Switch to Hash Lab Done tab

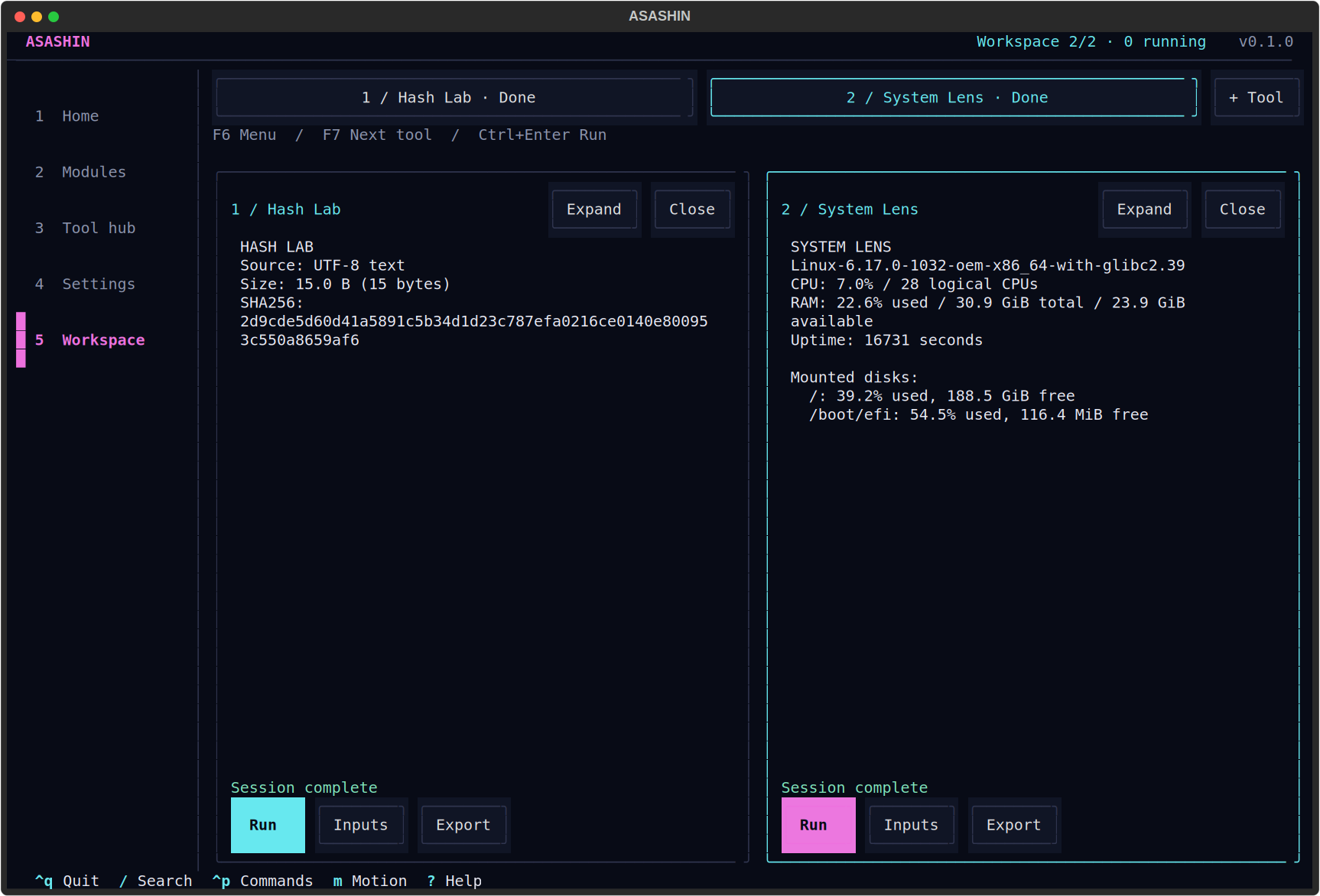point(454,97)
